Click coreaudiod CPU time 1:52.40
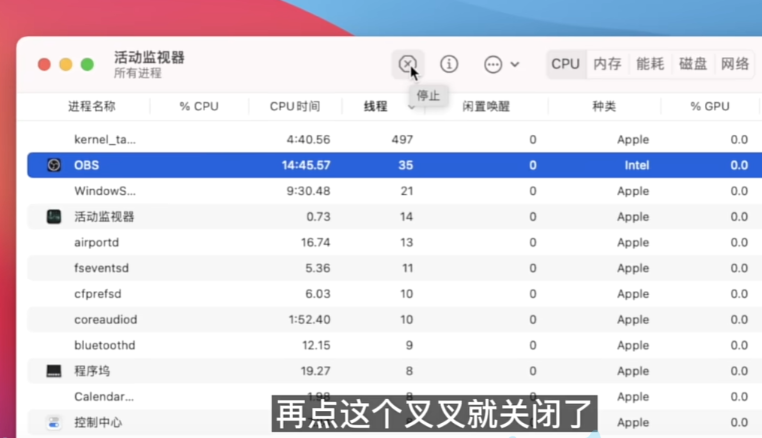The width and height of the screenshot is (762, 438). pyautogui.click(x=310, y=320)
